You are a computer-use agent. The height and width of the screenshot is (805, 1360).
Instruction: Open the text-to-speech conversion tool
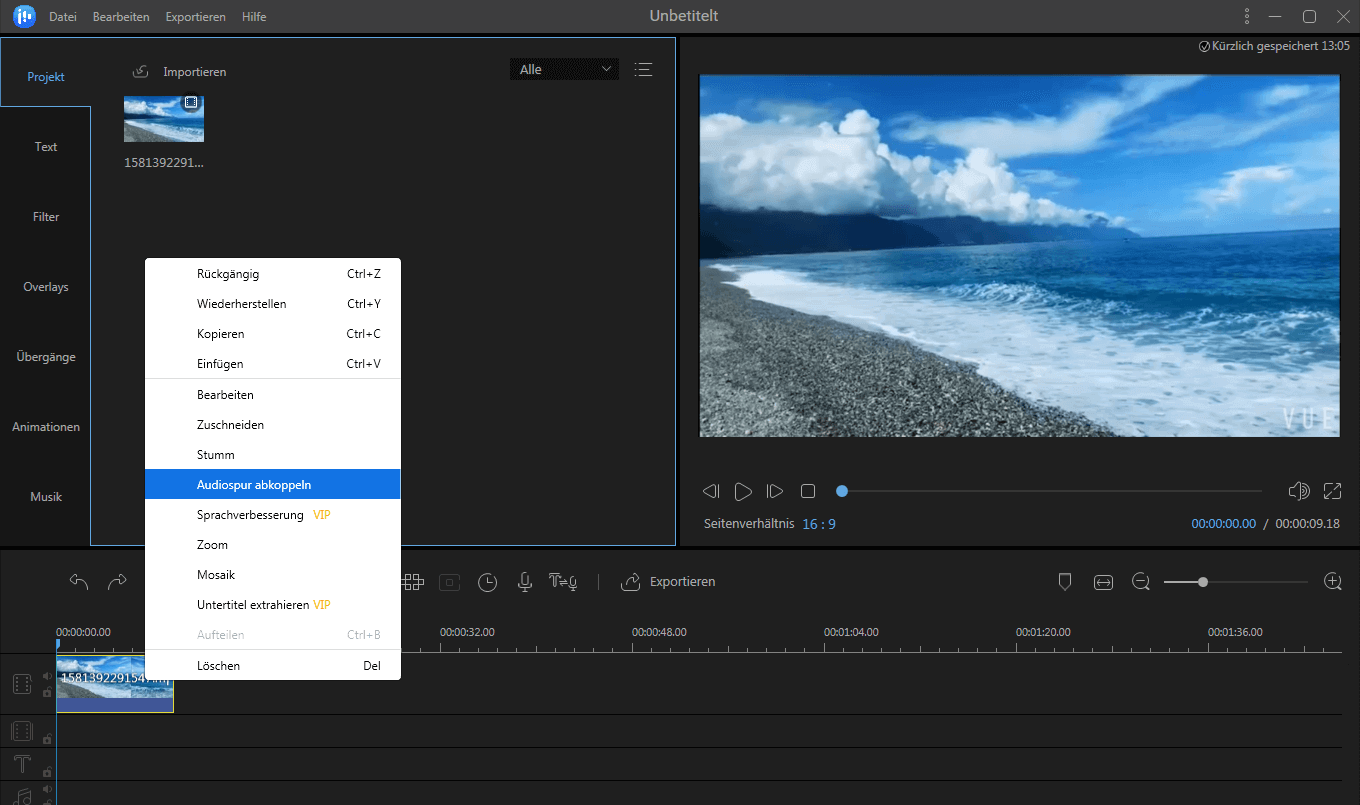tap(562, 581)
